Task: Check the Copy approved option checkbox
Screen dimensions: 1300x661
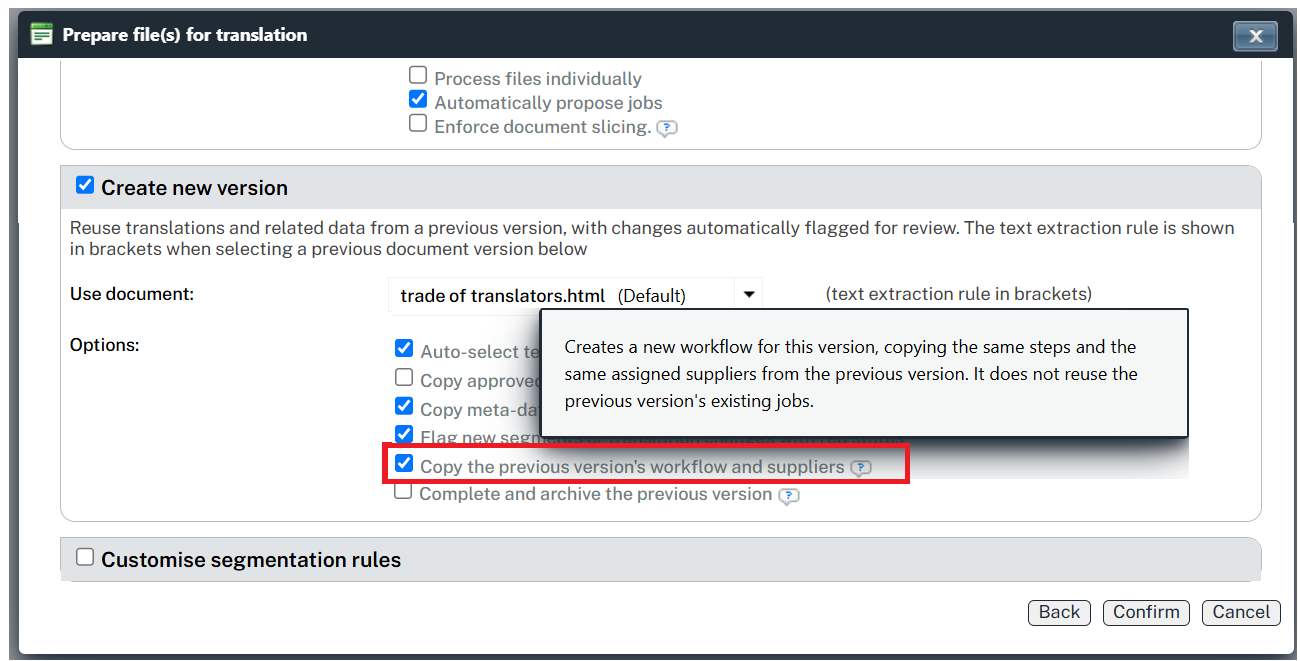Action: tap(404, 377)
